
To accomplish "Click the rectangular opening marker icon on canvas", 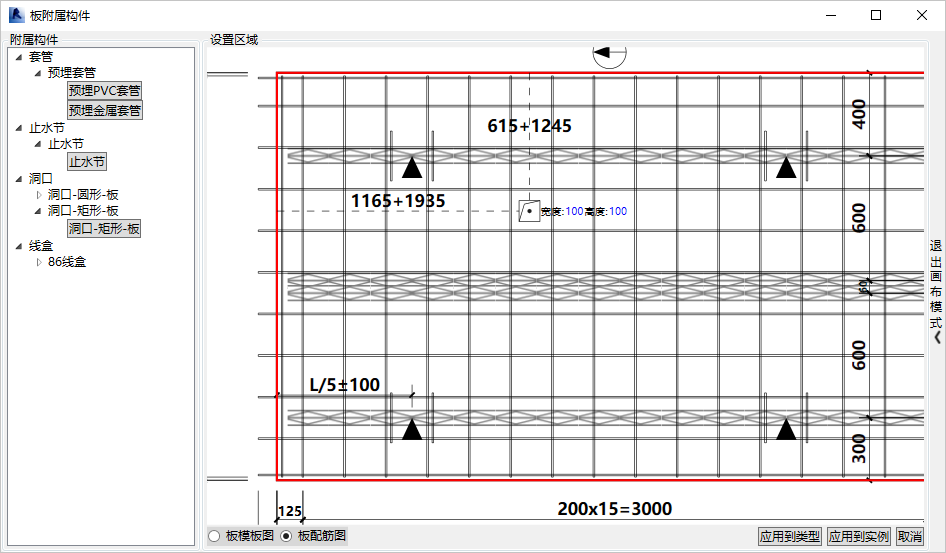I will (529, 211).
